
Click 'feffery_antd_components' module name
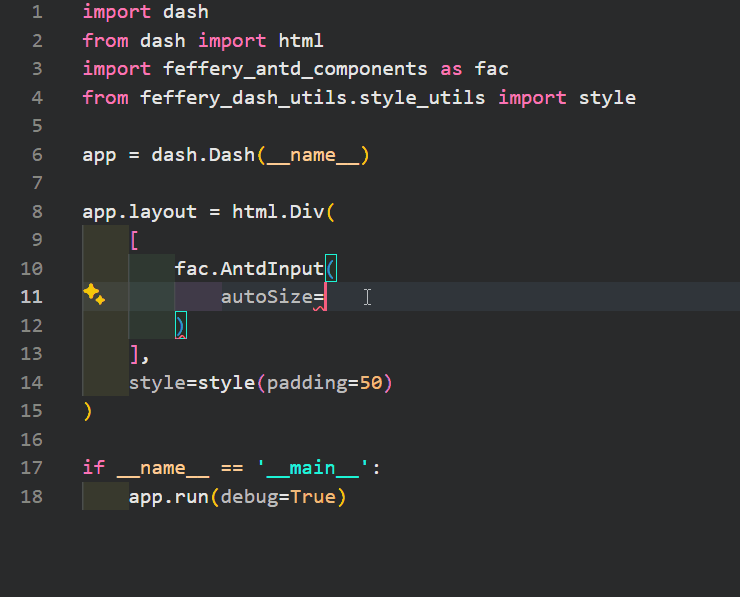(295, 70)
